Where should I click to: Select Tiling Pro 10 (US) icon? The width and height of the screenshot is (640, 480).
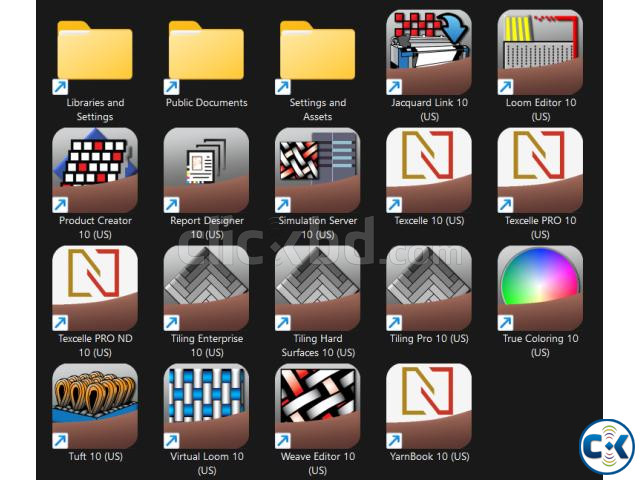point(429,288)
